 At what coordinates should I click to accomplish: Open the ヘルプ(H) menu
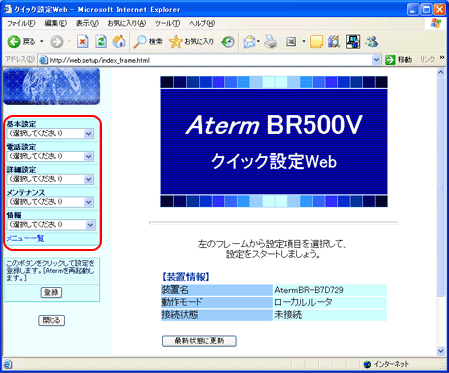click(202, 23)
